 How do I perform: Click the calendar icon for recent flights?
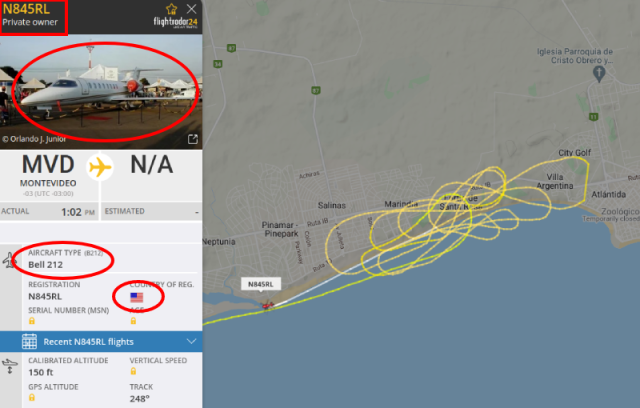click(x=29, y=341)
